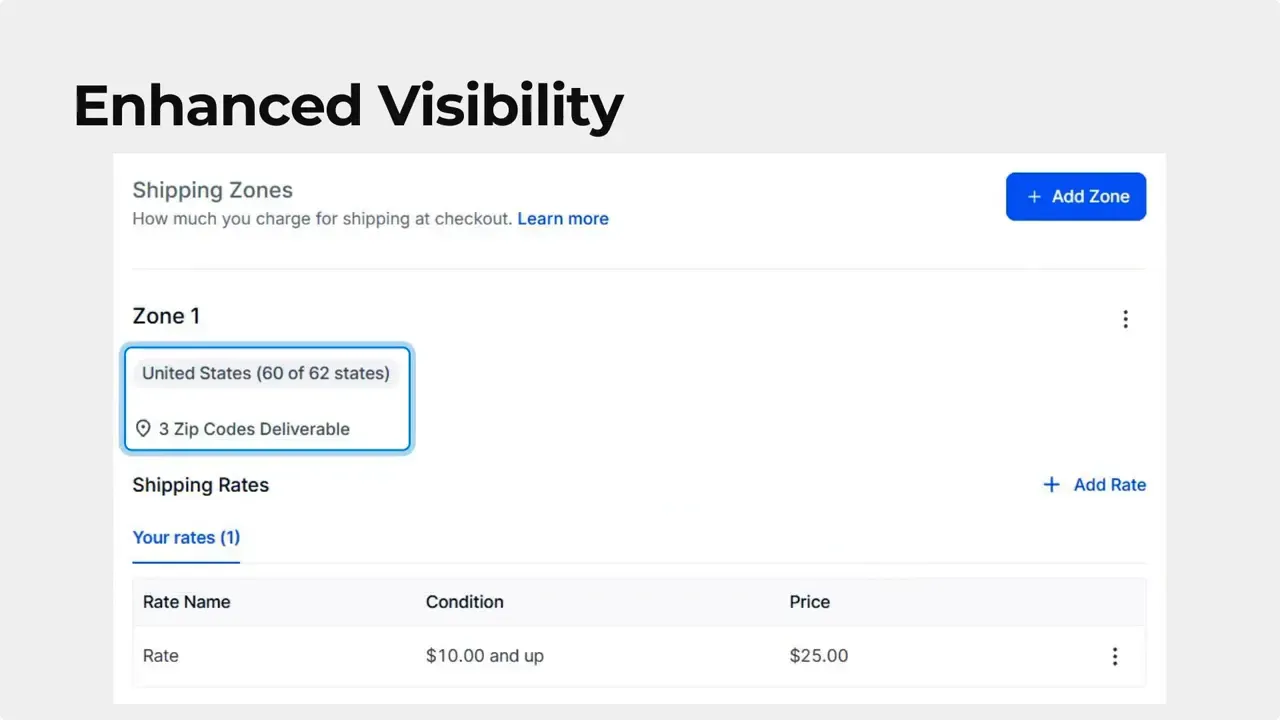Click the 3 Zip Codes Deliverable text

click(254, 429)
